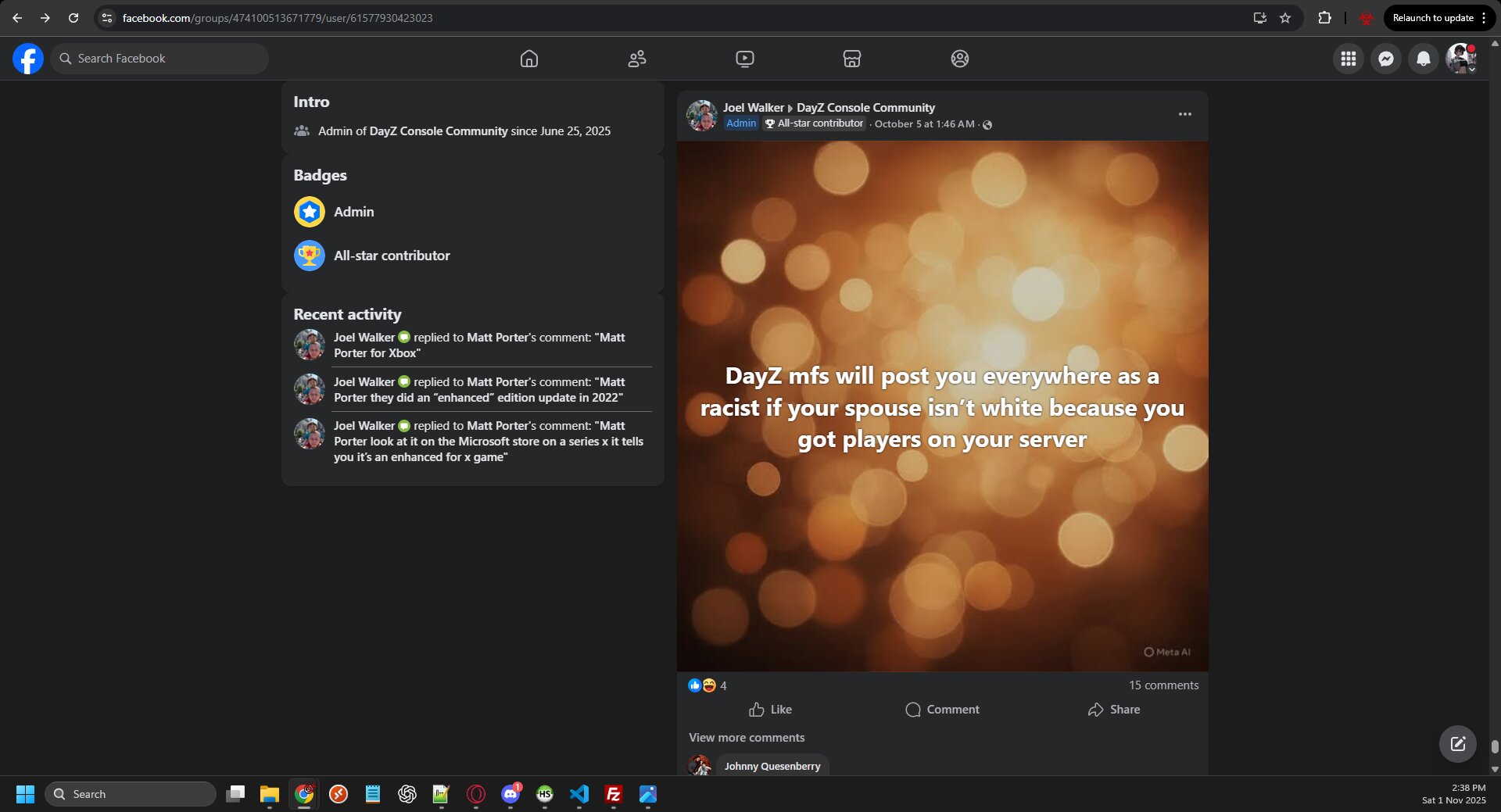Share the post

pos(1114,710)
